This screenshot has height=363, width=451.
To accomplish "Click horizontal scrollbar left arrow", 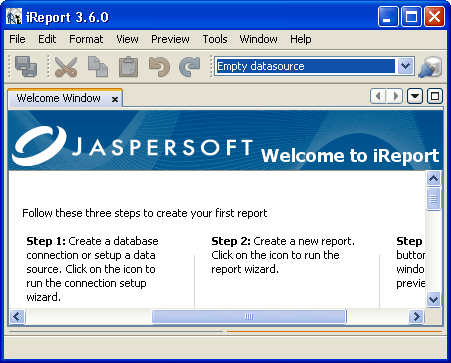I will coord(17,316).
